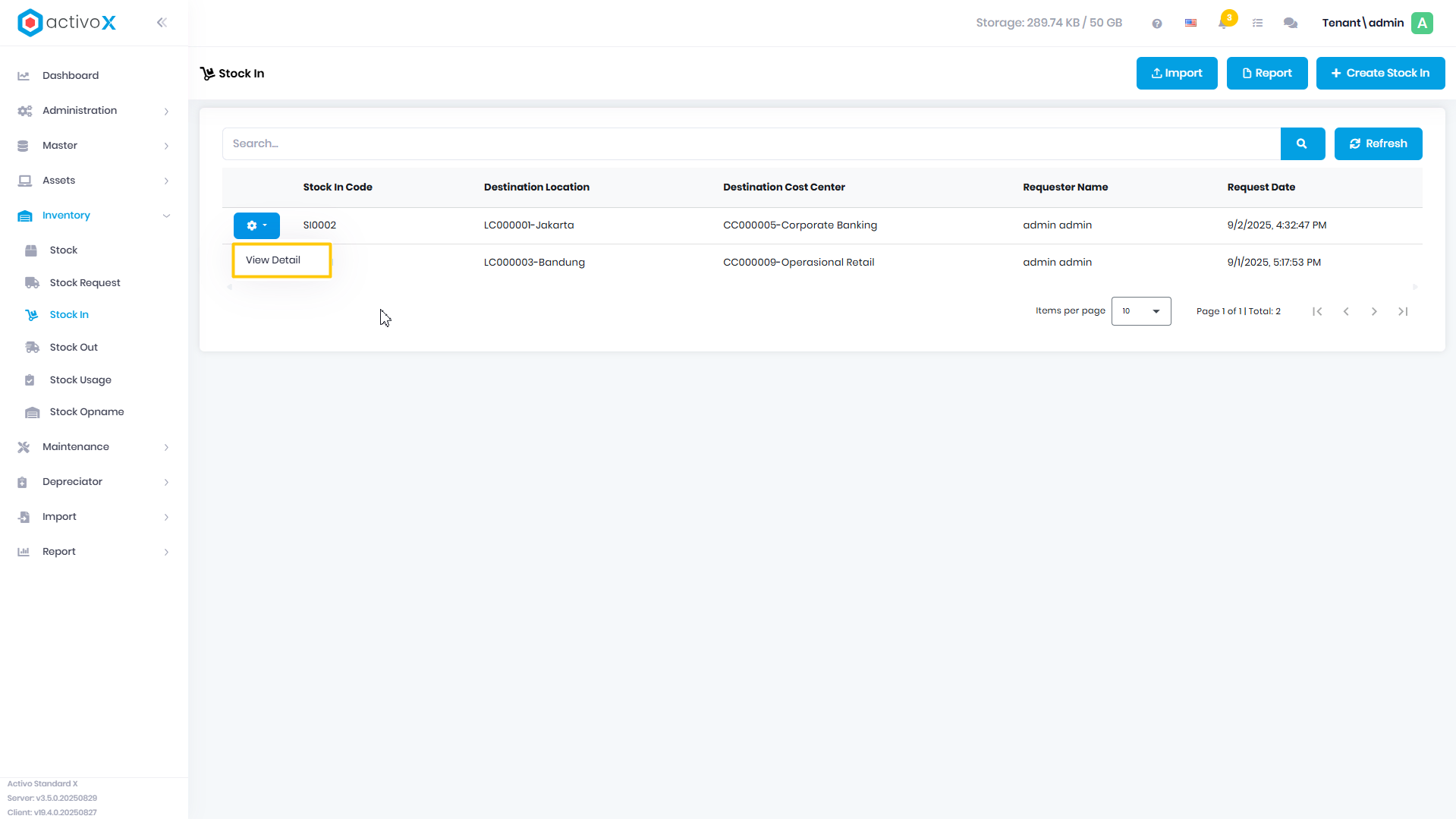Click the Import button in header
Image resolution: width=1456 pixels, height=819 pixels.
click(1177, 73)
